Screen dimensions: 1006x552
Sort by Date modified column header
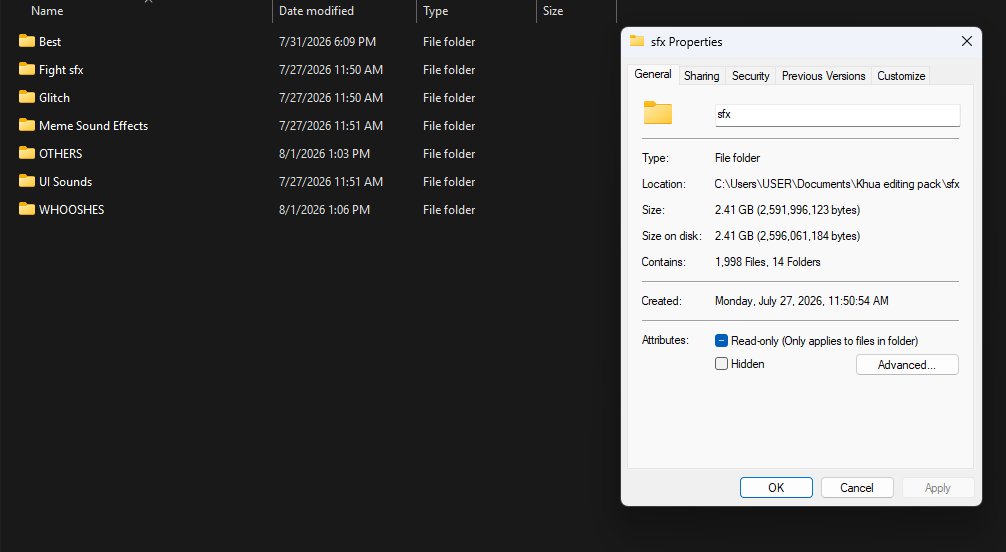(x=316, y=11)
